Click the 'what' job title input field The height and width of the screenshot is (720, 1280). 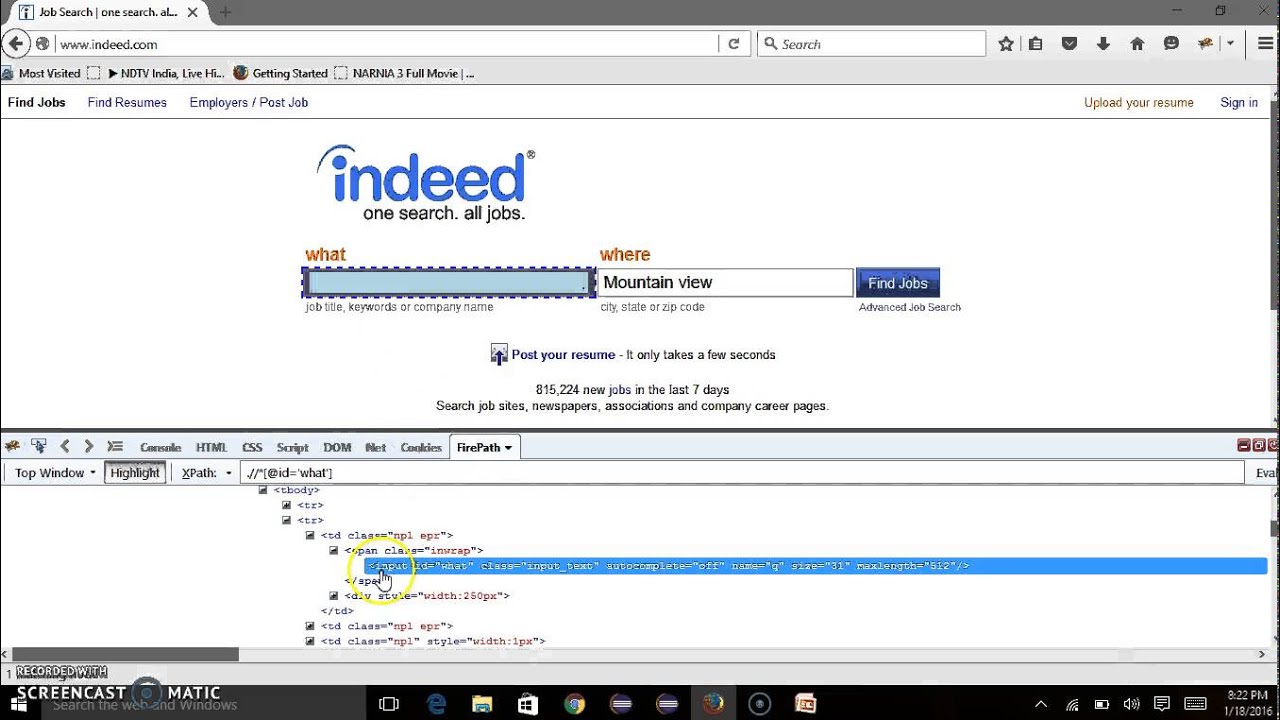coord(449,283)
